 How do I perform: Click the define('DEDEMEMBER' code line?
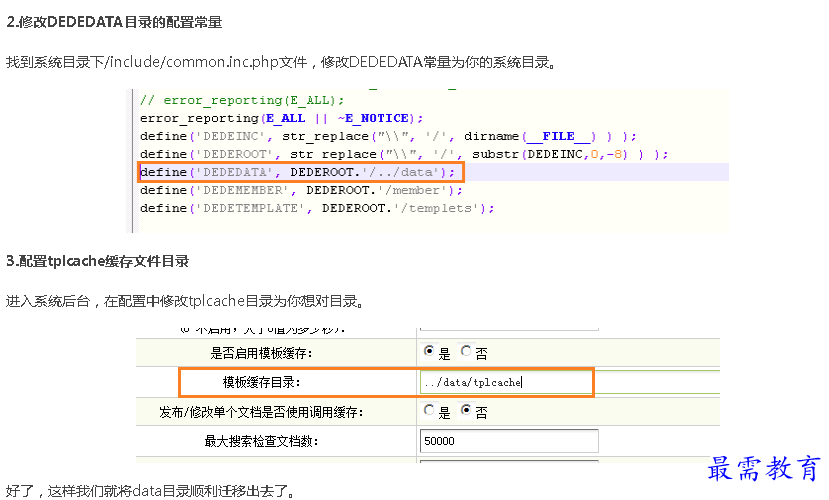[x=301, y=190]
